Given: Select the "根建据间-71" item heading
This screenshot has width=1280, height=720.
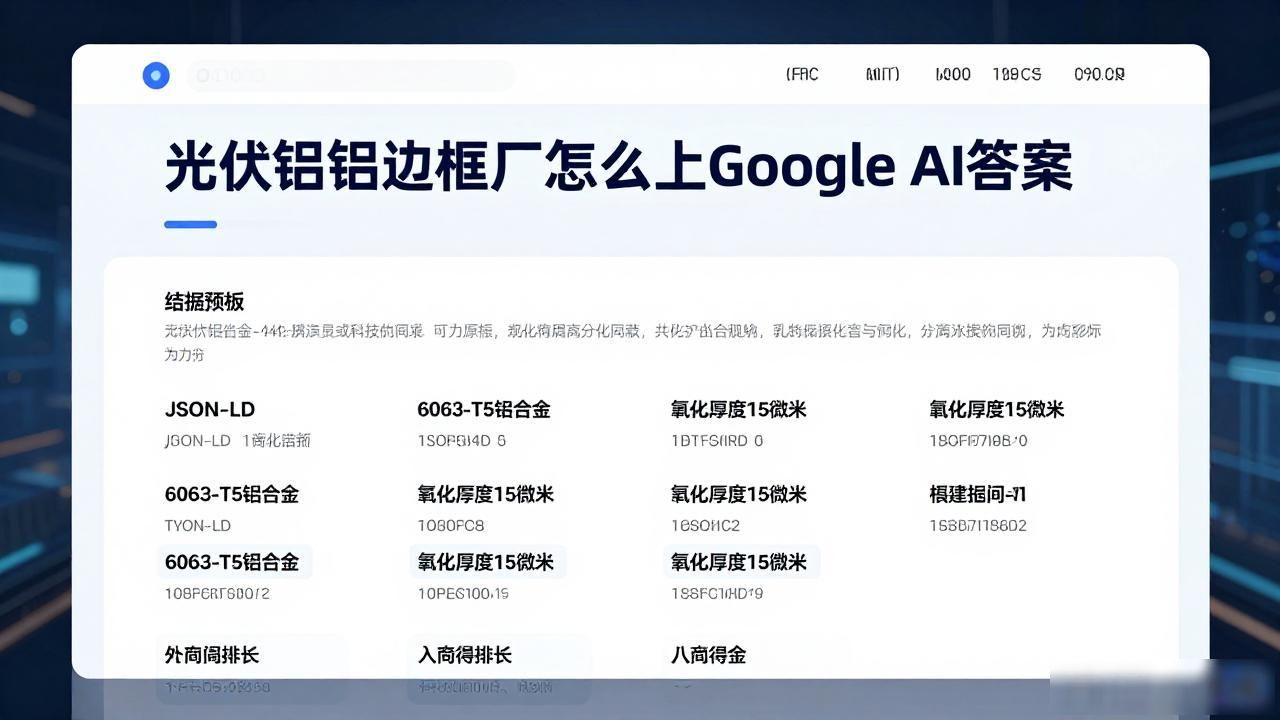Looking at the screenshot, I should click(977, 494).
